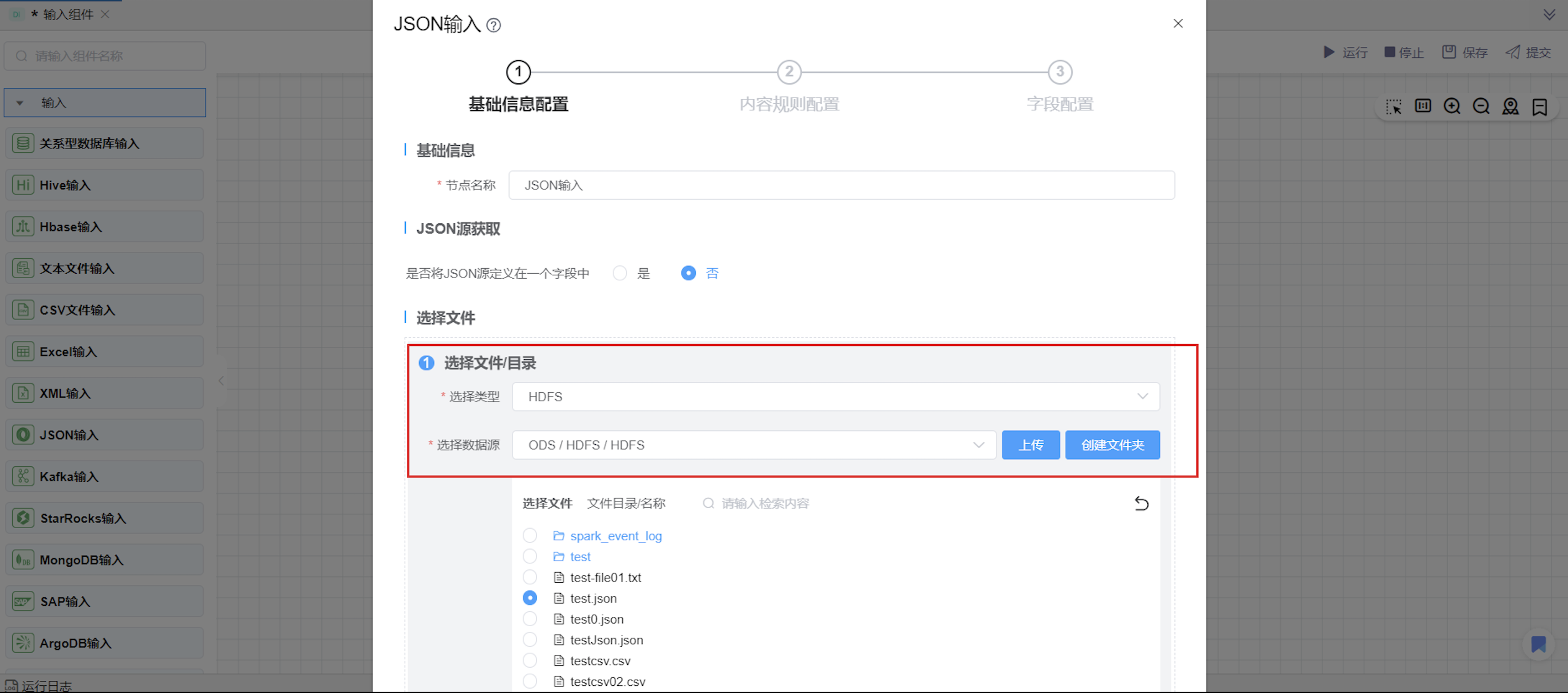Click the undo/back arrow icon in file list

pos(1141,503)
